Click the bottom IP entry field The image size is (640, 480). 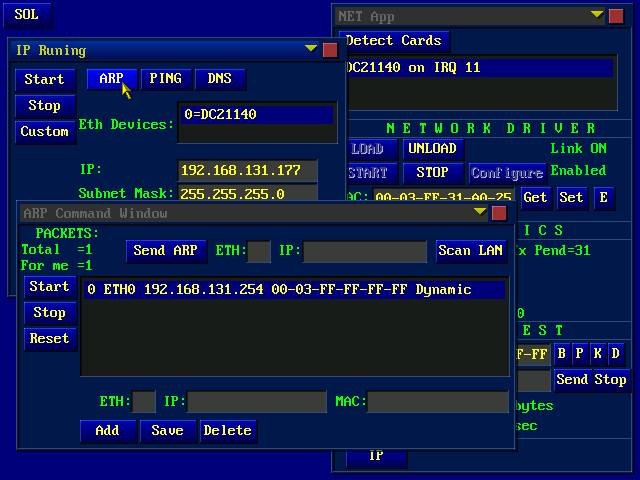[x=257, y=402]
